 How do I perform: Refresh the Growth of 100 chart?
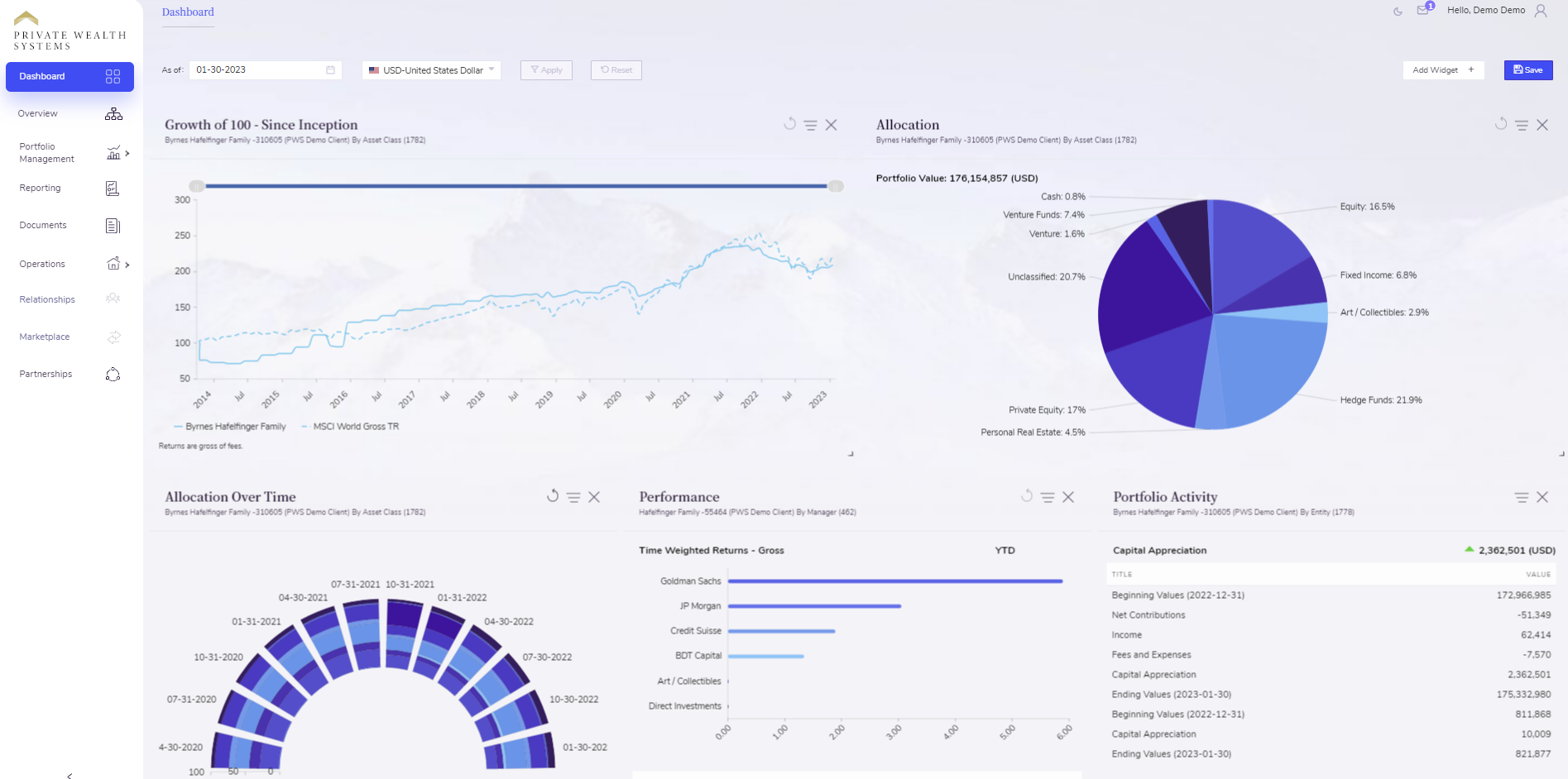pos(789,125)
